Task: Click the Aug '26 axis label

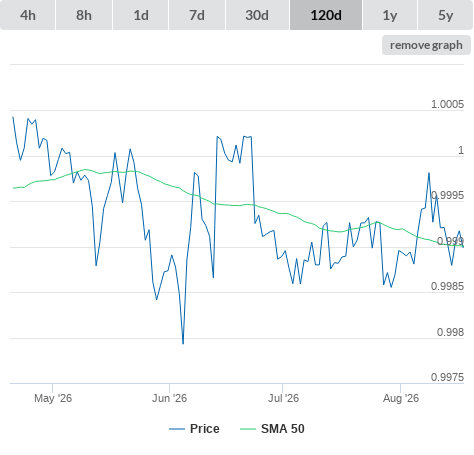Action: [x=401, y=398]
